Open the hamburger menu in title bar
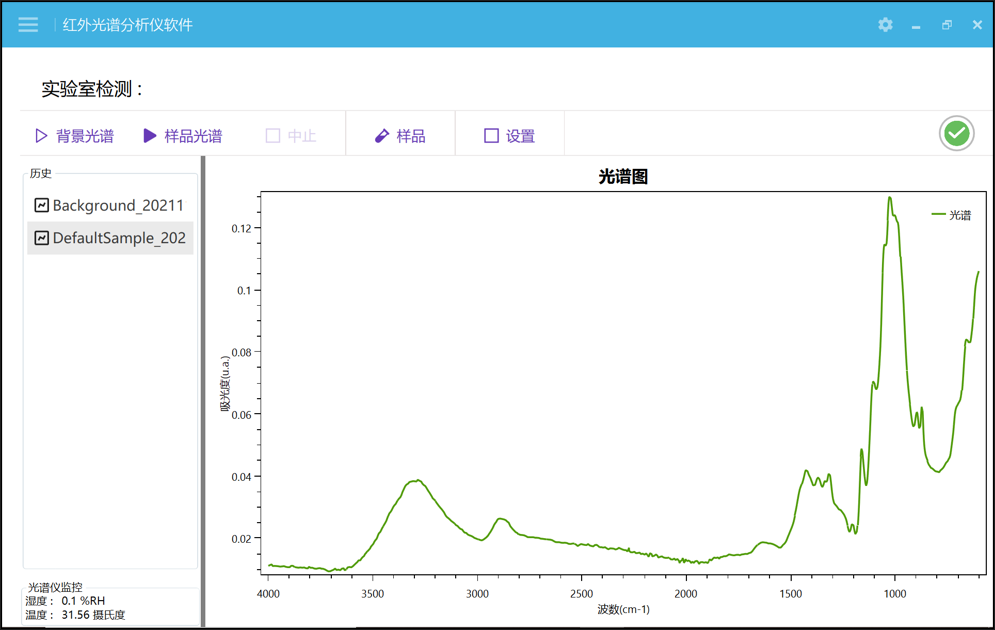 (x=28, y=25)
